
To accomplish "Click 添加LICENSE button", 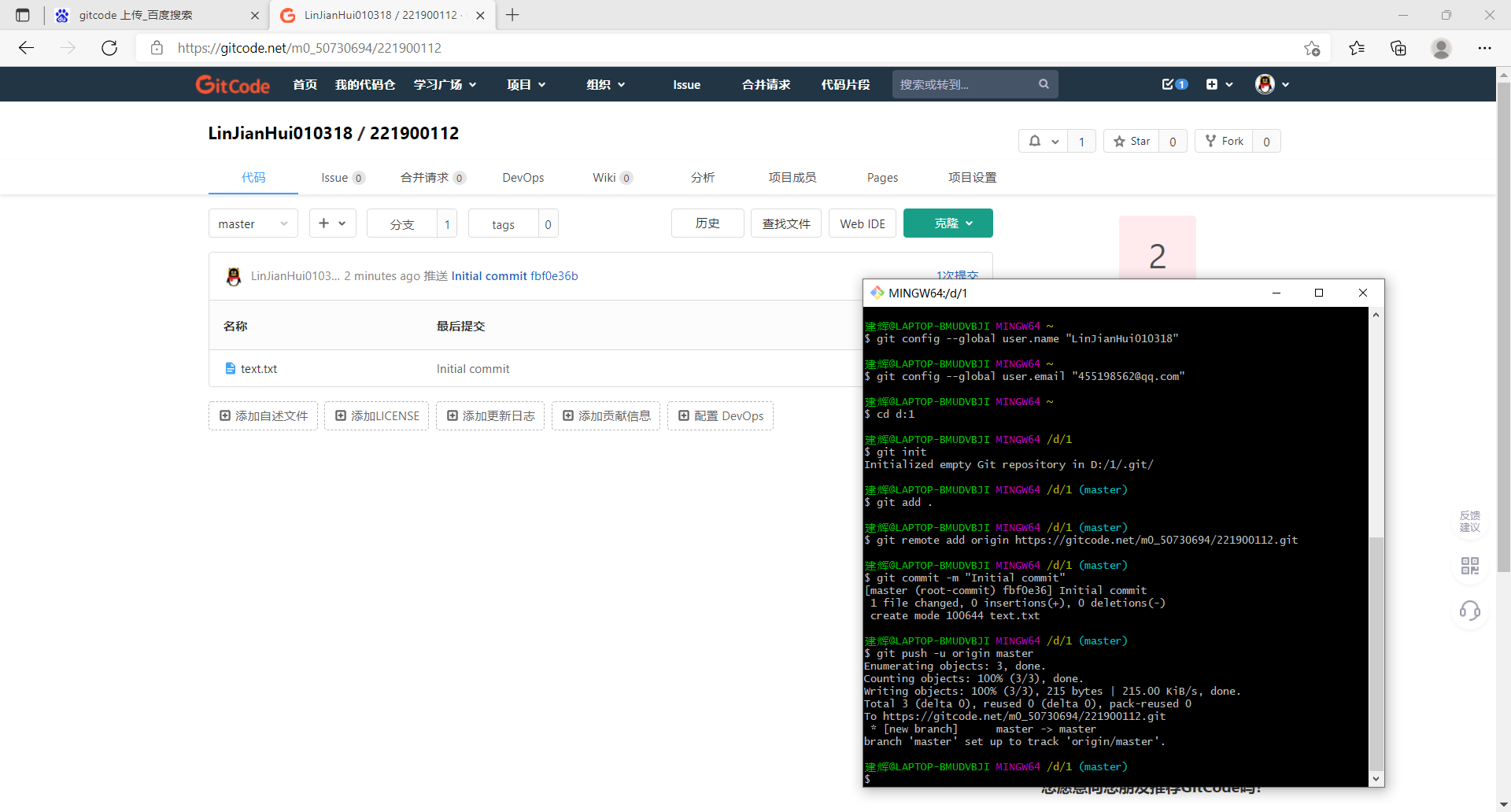I will point(377,415).
